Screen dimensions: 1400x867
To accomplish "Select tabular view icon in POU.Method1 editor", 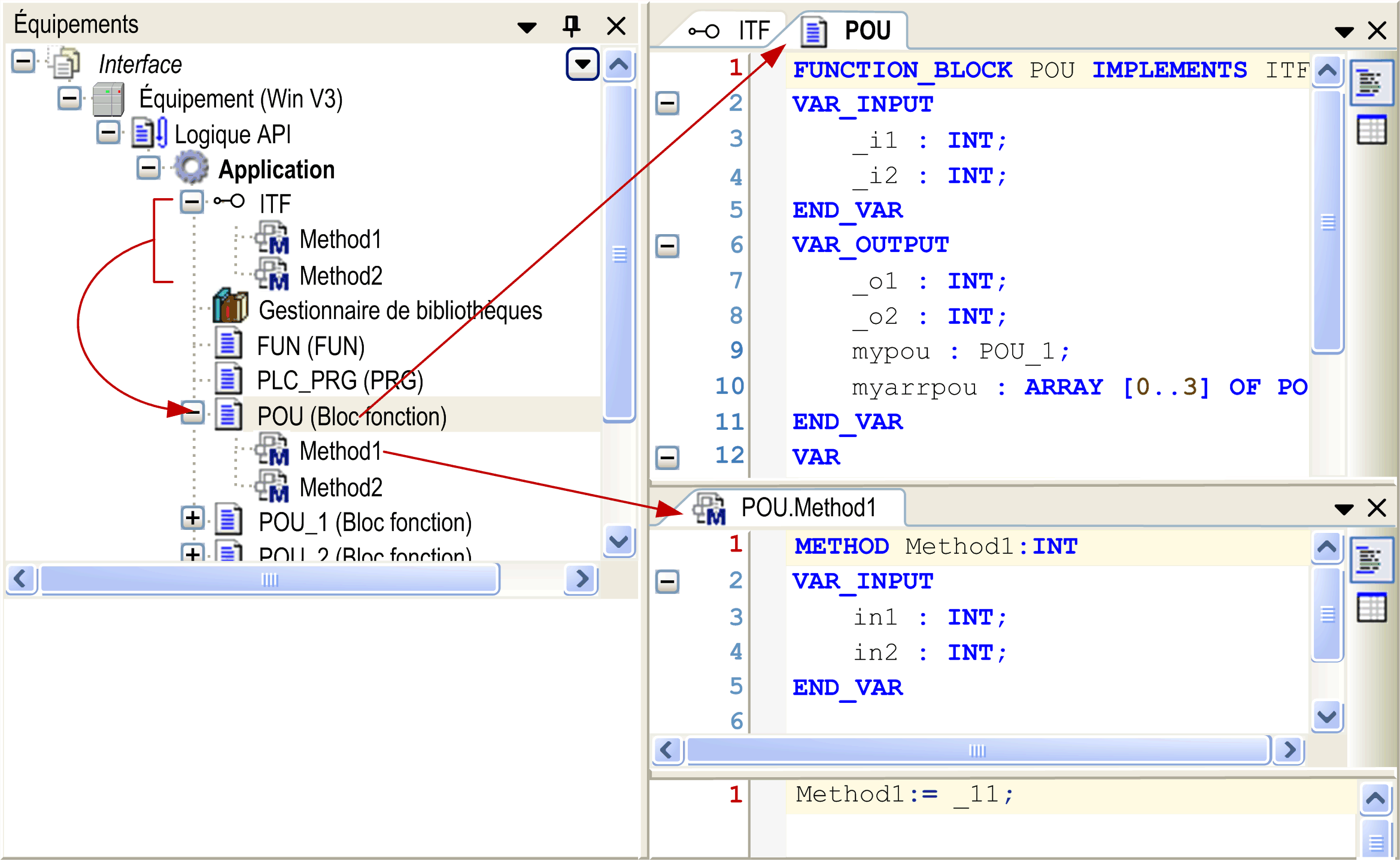I will pyautogui.click(x=1371, y=608).
